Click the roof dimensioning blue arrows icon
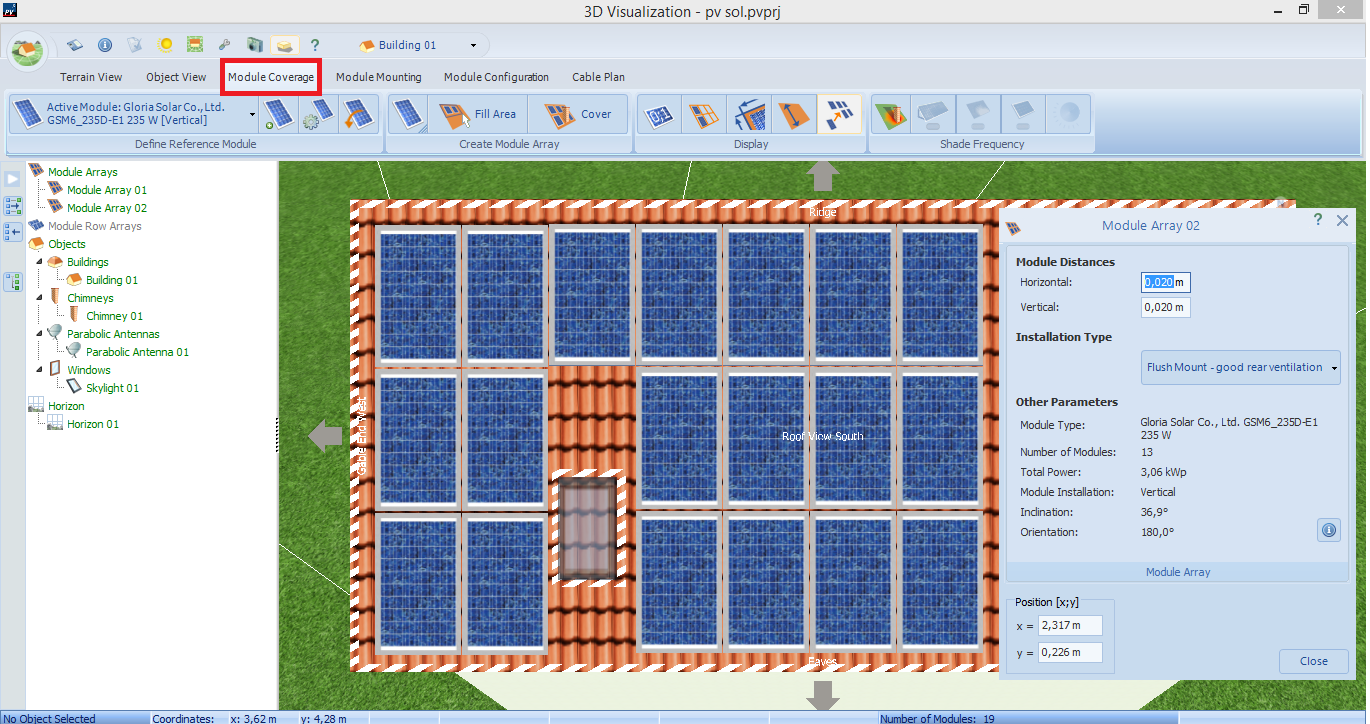Viewport: 1370px width, 724px height. click(x=750, y=114)
